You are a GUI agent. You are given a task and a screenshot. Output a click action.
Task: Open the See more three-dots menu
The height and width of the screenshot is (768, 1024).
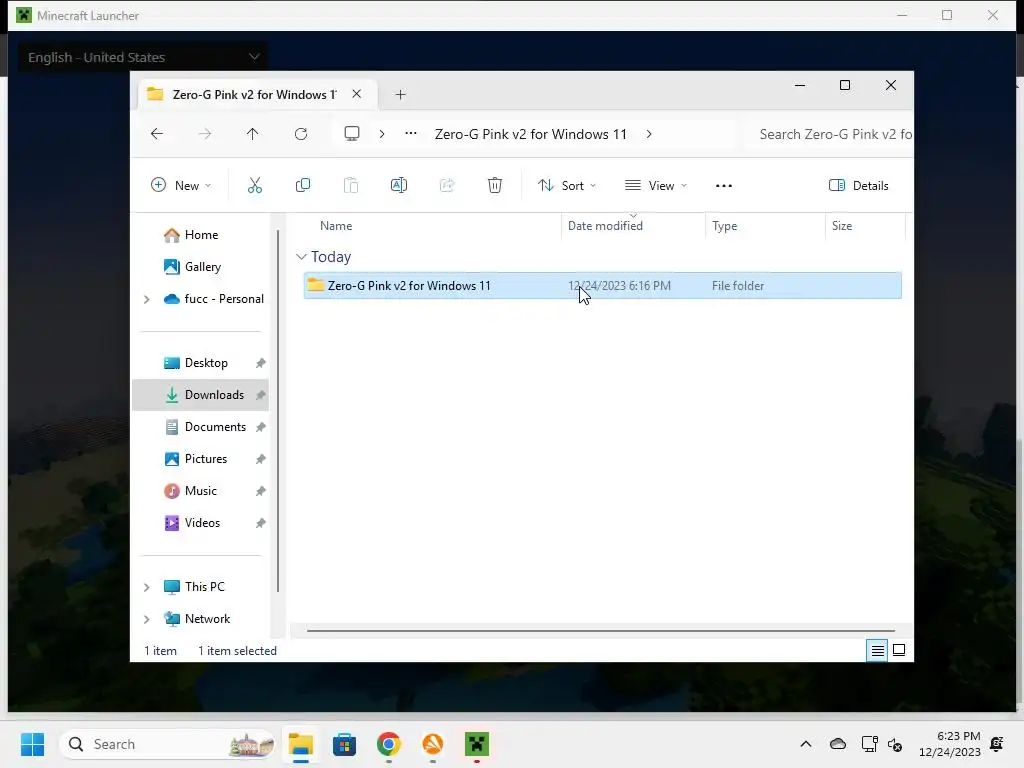[724, 185]
